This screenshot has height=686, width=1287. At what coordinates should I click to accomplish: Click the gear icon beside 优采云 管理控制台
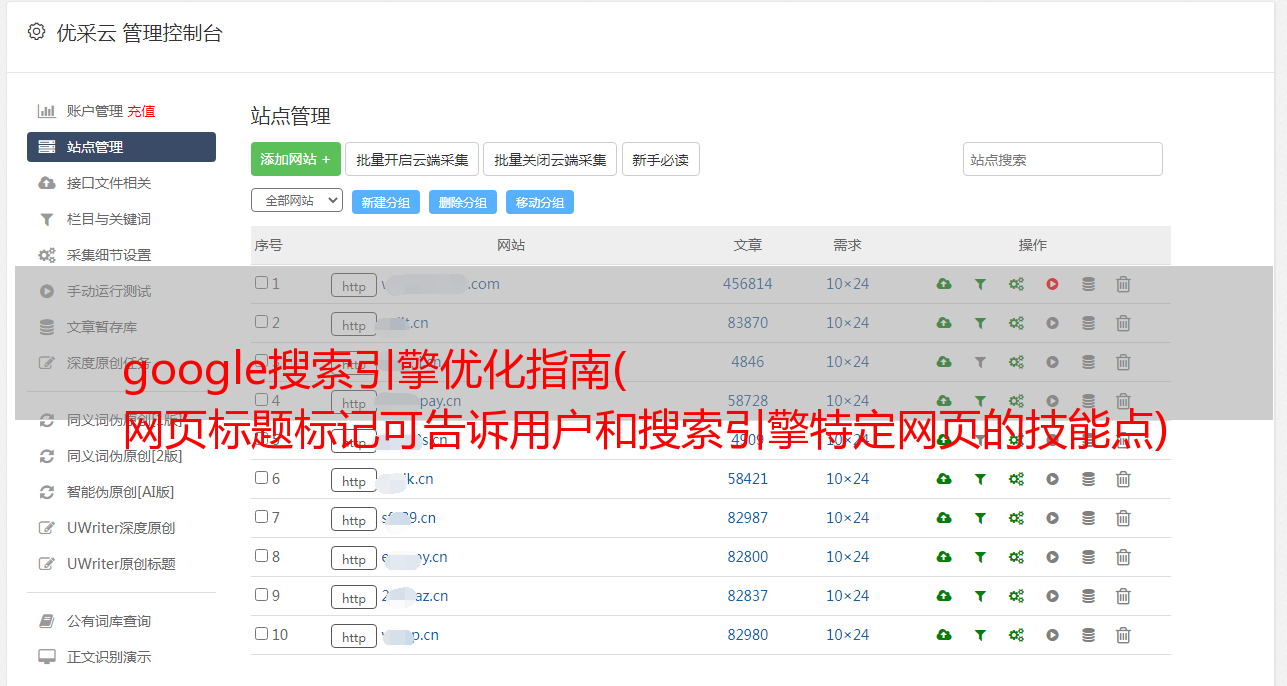[x=36, y=32]
